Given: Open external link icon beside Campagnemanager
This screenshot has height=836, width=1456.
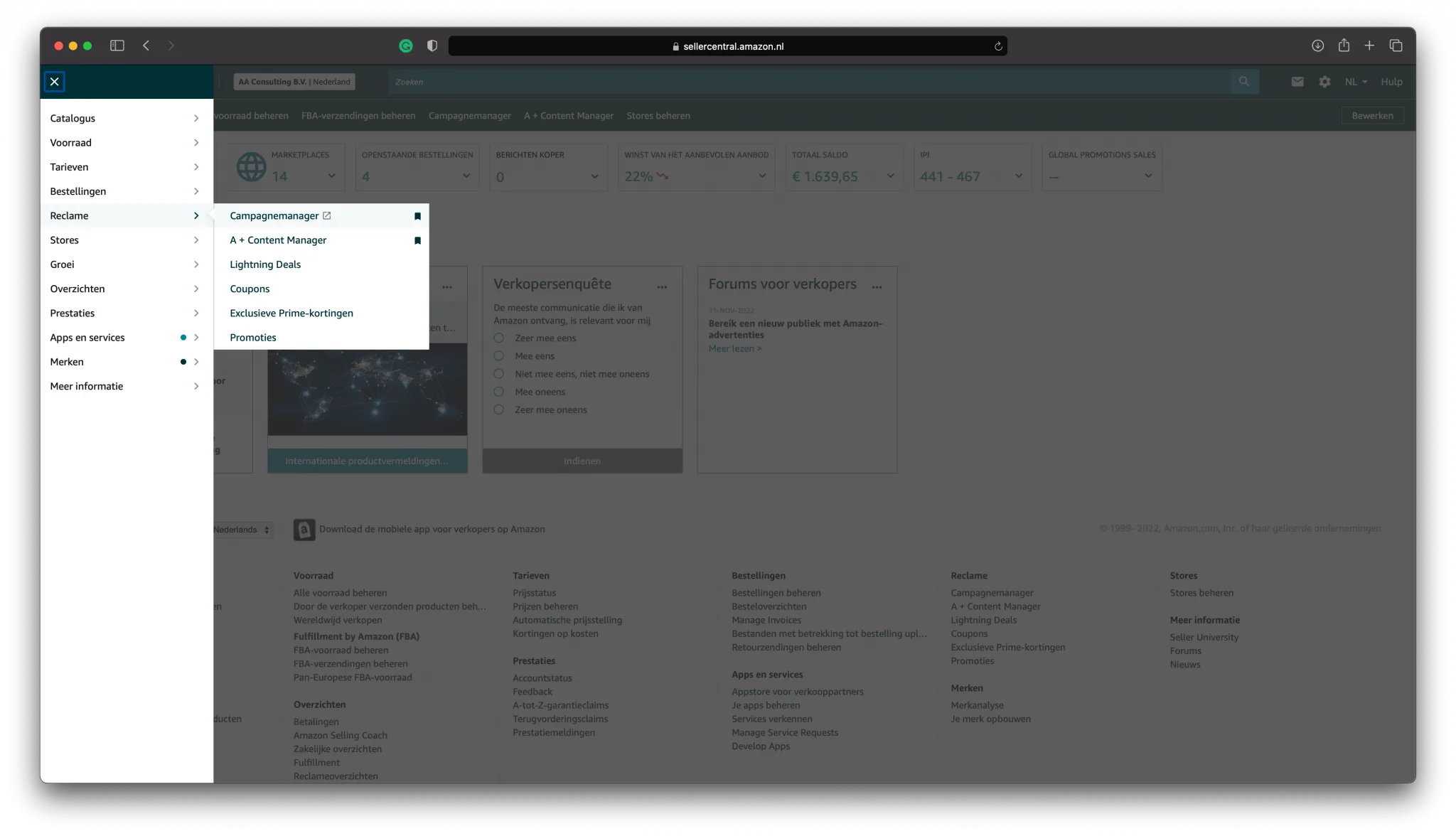Looking at the screenshot, I should pyautogui.click(x=327, y=215).
